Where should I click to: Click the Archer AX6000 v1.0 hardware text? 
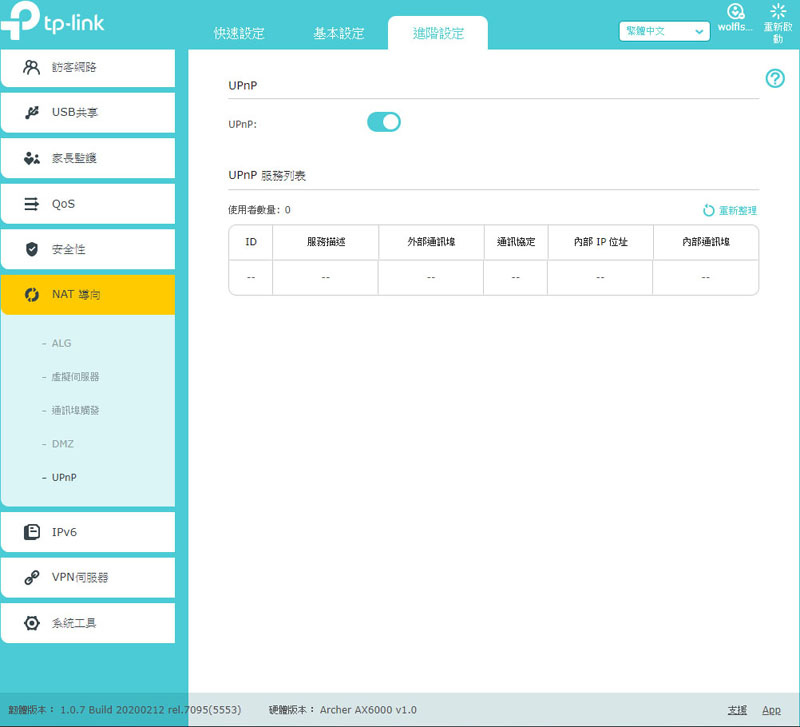368,710
